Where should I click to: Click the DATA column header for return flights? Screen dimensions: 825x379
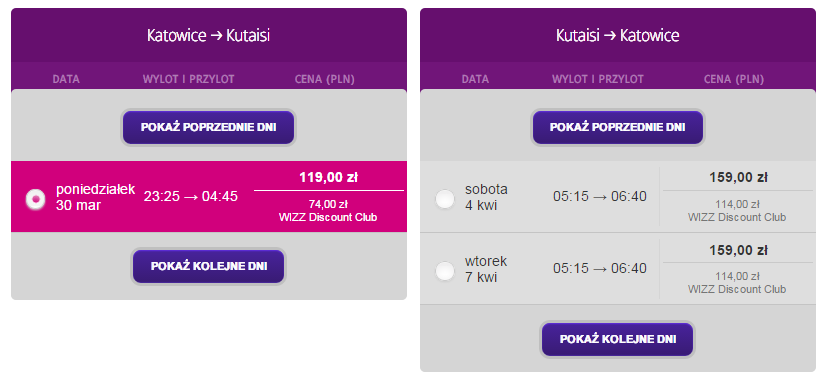pos(475,79)
